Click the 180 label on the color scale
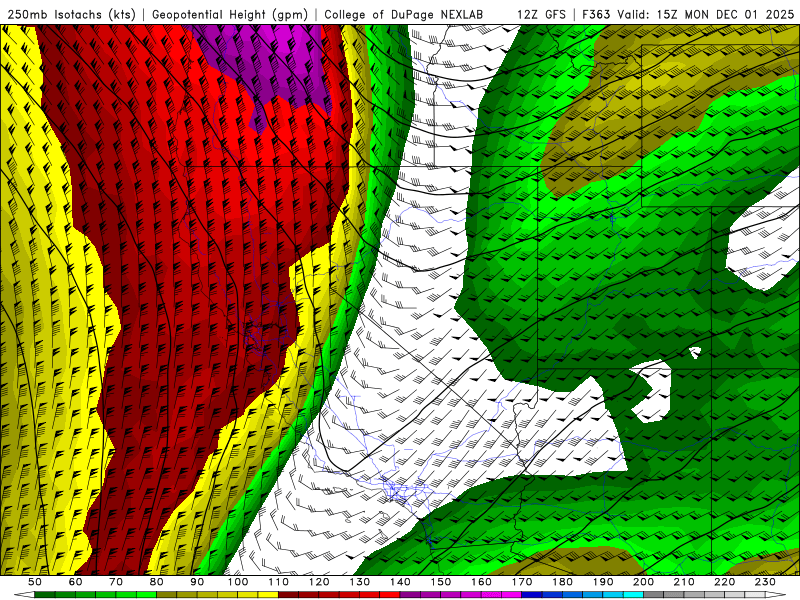The width and height of the screenshot is (800, 600). point(562,582)
